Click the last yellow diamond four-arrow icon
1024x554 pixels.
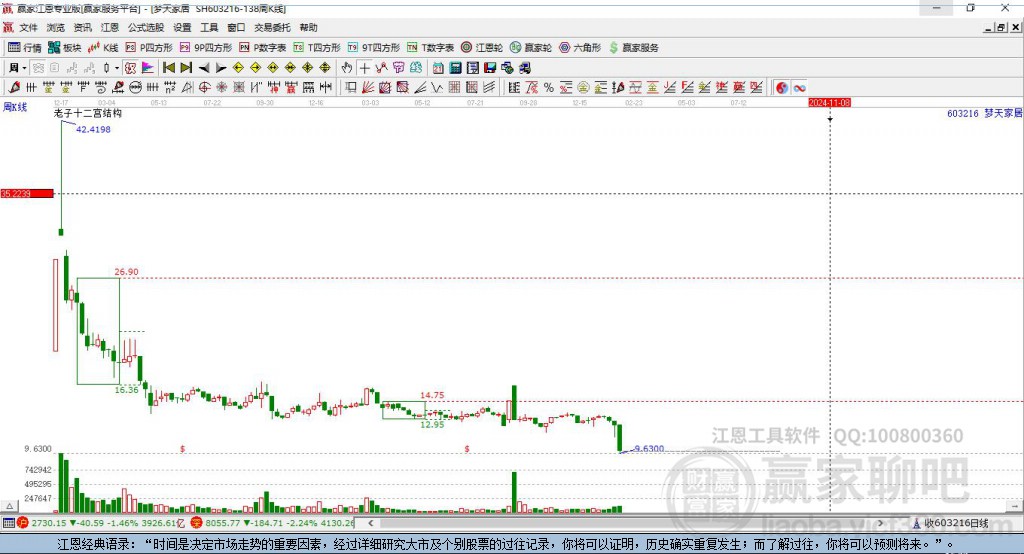pyautogui.click(x=325, y=68)
